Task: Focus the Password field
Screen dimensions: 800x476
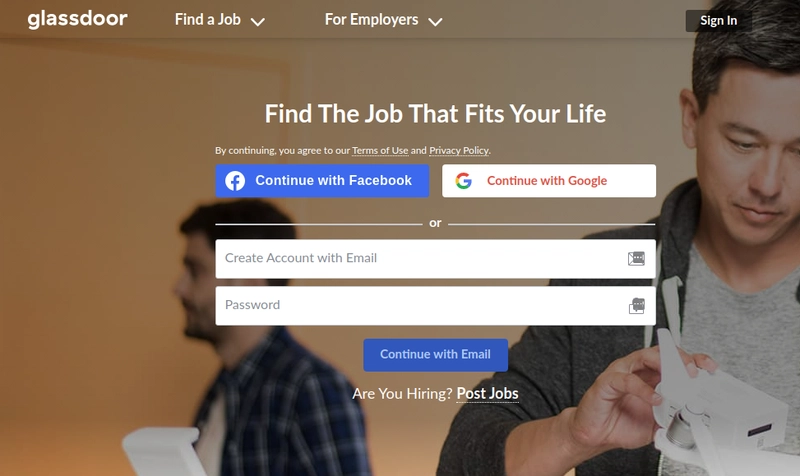Action: [x=435, y=306]
